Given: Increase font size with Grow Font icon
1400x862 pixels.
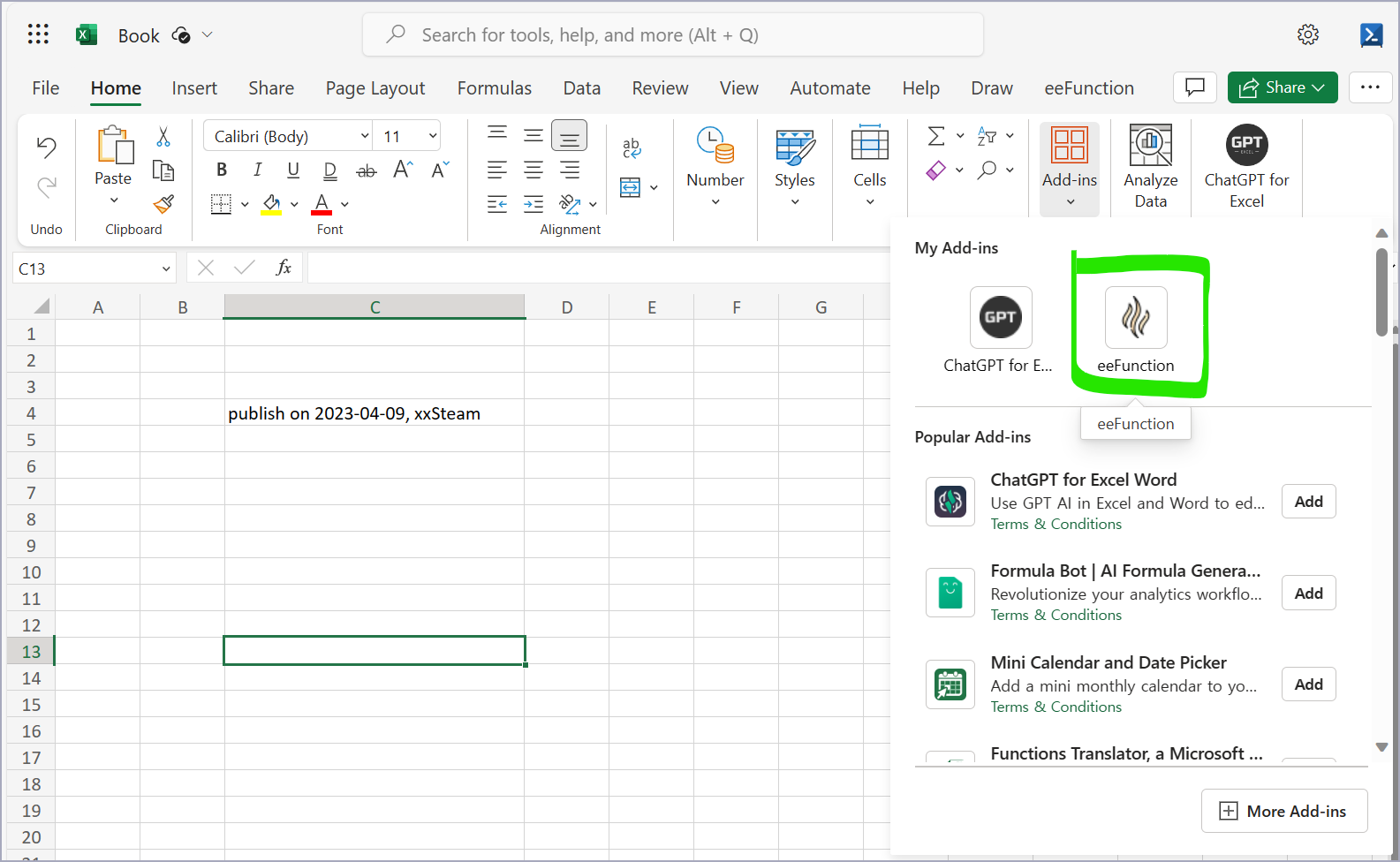Looking at the screenshot, I should coord(403,170).
